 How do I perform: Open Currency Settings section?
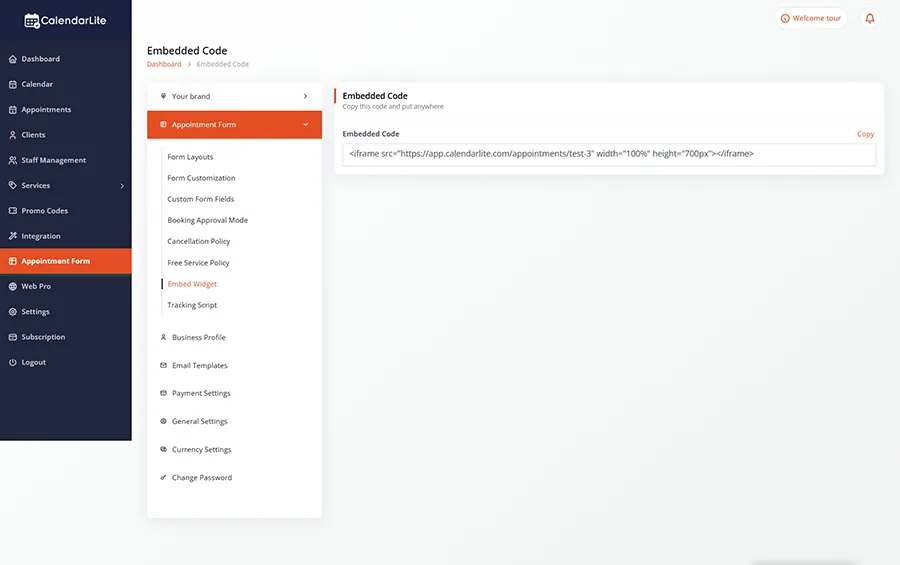(201, 450)
